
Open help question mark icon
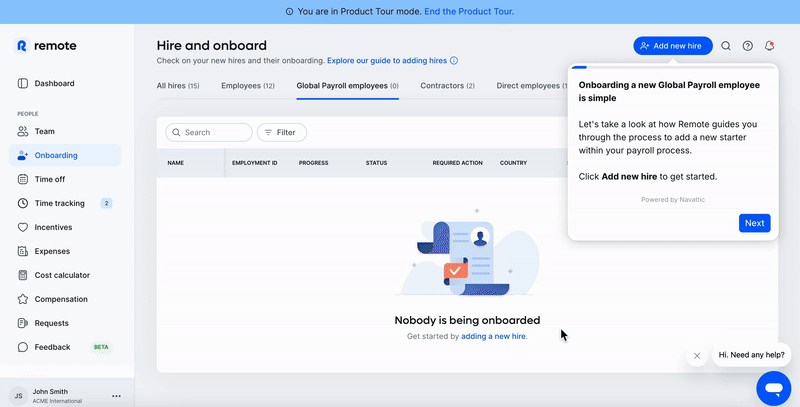click(x=747, y=46)
